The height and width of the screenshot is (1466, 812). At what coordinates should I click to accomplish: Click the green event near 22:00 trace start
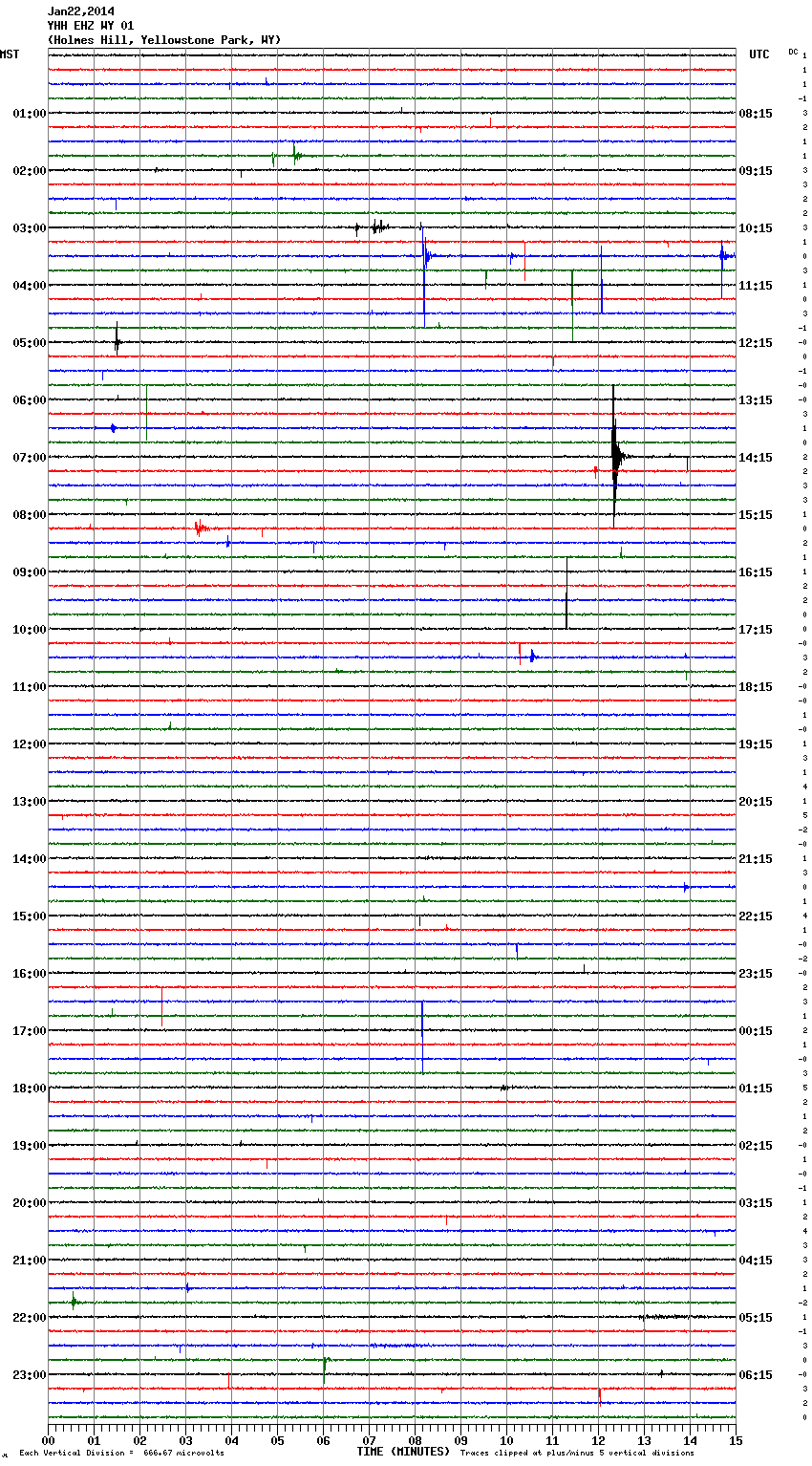click(74, 1301)
